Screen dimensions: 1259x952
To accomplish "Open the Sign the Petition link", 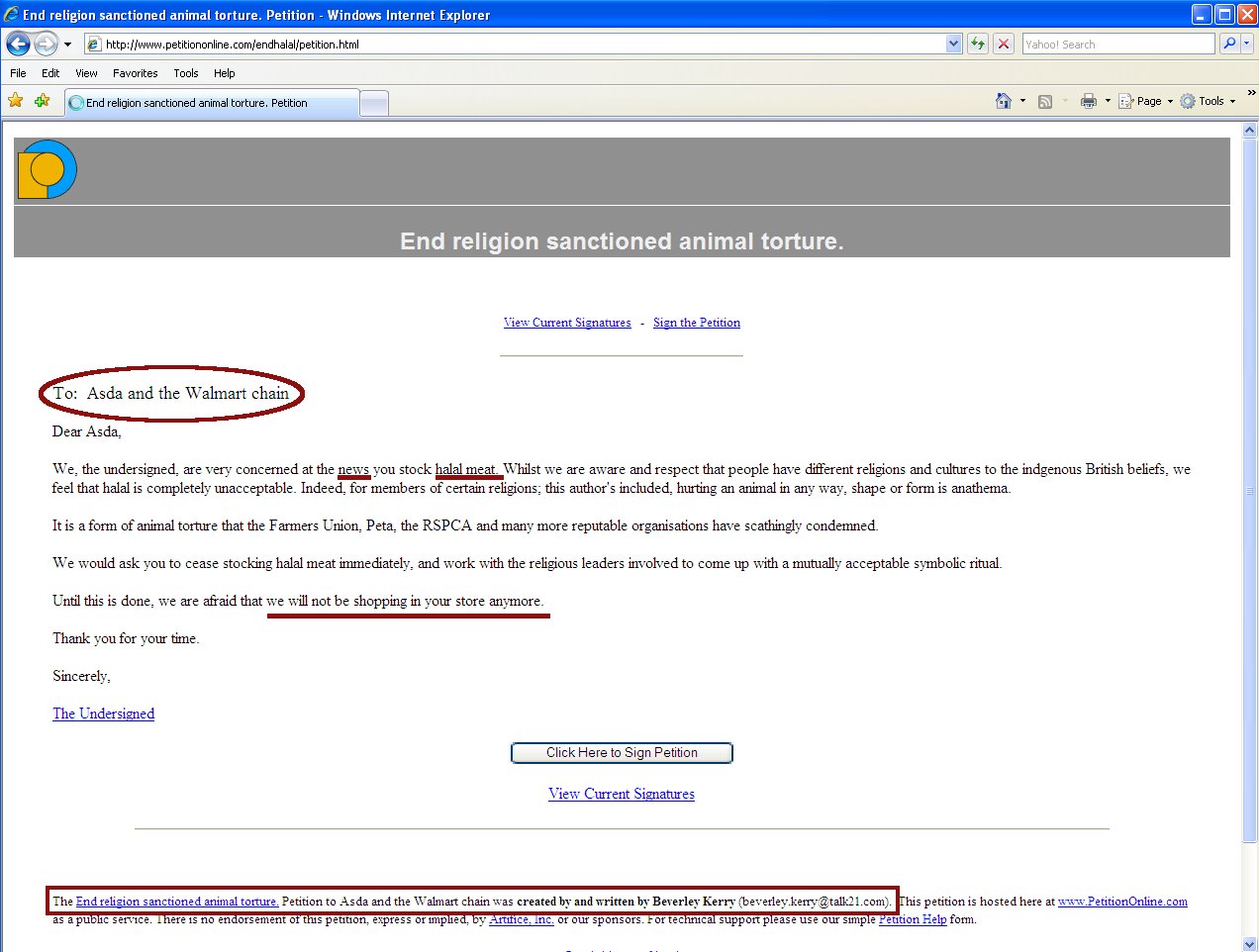I will [x=697, y=323].
